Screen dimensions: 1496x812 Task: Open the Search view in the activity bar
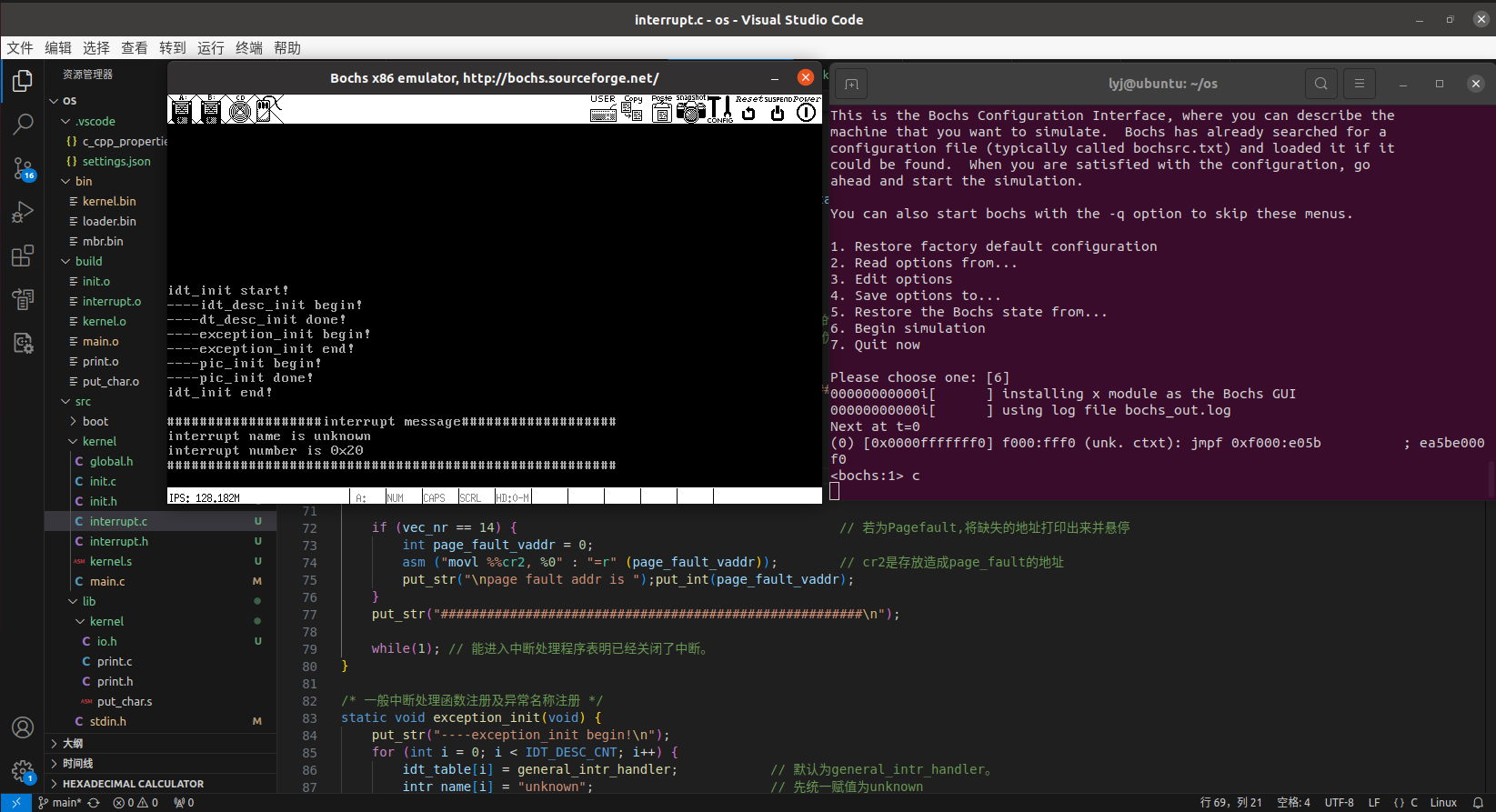click(x=23, y=125)
